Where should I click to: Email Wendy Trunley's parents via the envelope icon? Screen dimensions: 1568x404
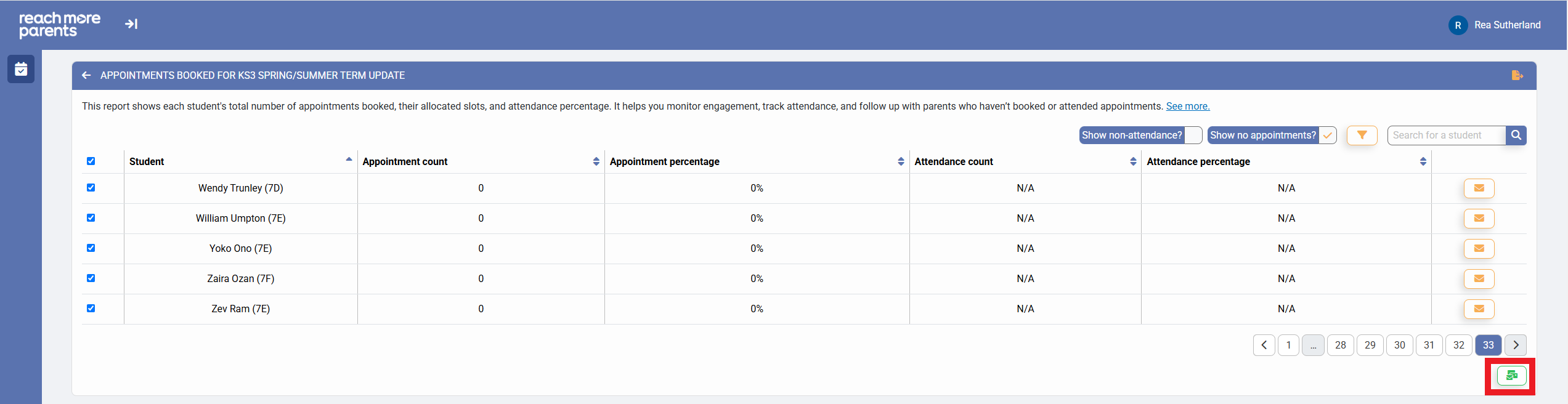coord(1479,188)
